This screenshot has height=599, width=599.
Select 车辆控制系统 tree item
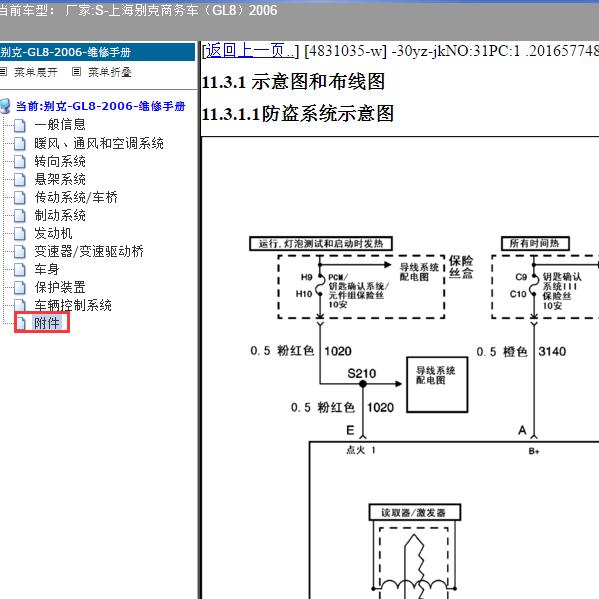(x=73, y=305)
